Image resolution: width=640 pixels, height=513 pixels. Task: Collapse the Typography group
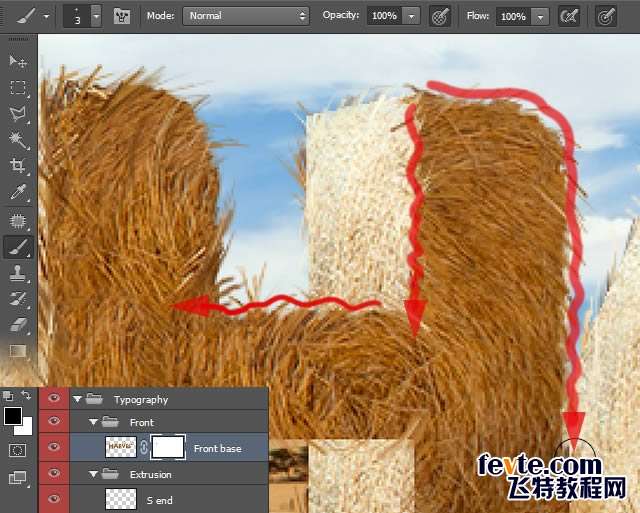(x=78, y=399)
